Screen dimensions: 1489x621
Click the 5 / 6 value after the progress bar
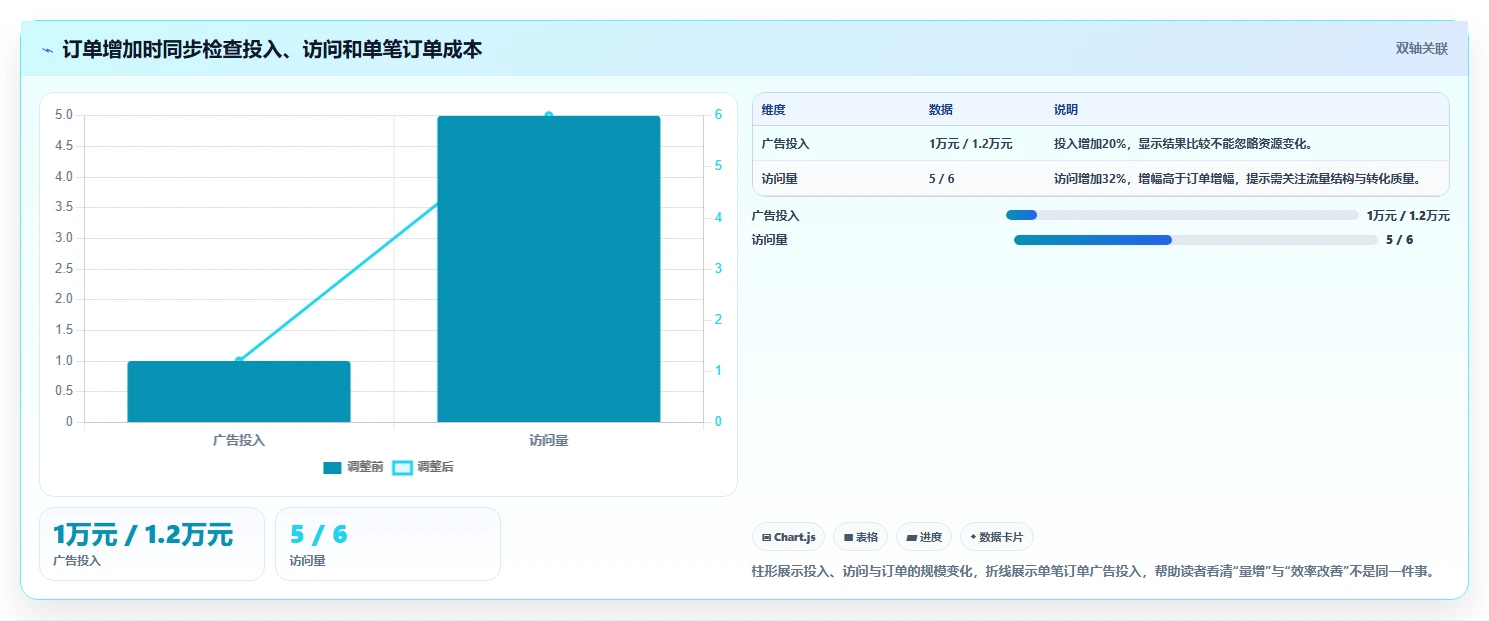[1400, 240]
